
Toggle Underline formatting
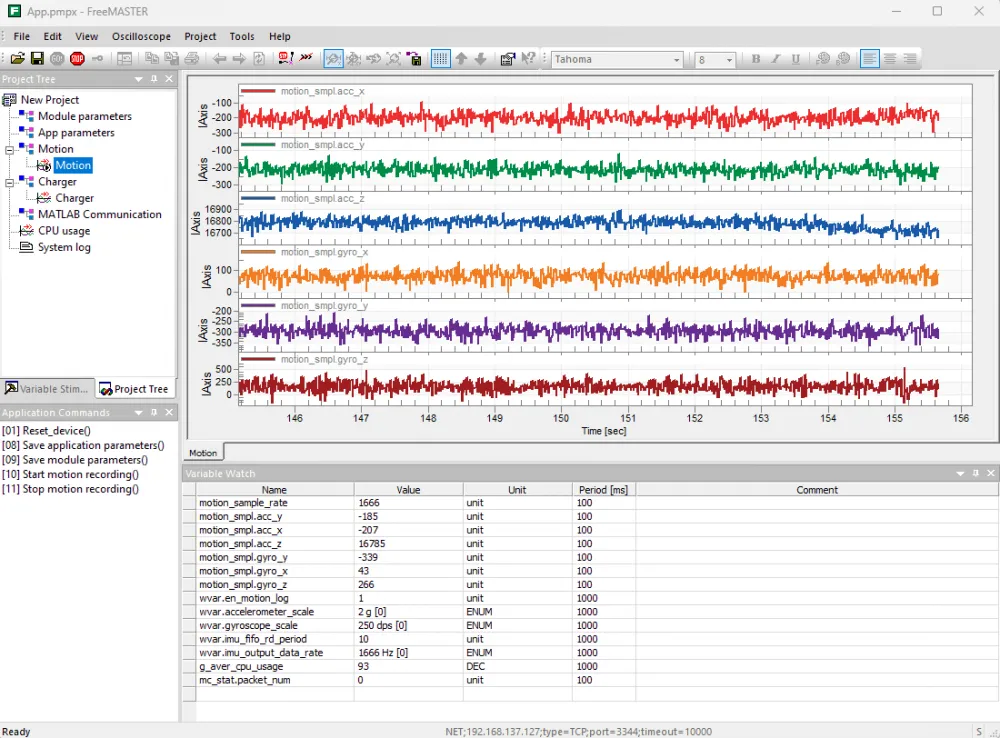tap(795, 59)
